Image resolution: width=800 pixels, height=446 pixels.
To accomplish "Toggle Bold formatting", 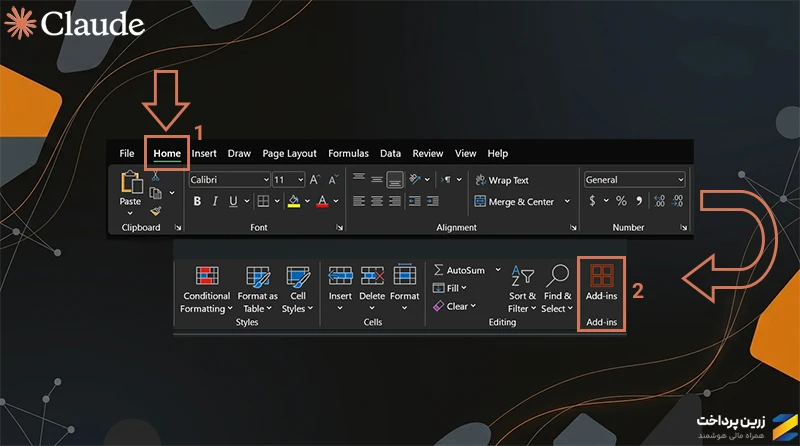I will pyautogui.click(x=197, y=201).
